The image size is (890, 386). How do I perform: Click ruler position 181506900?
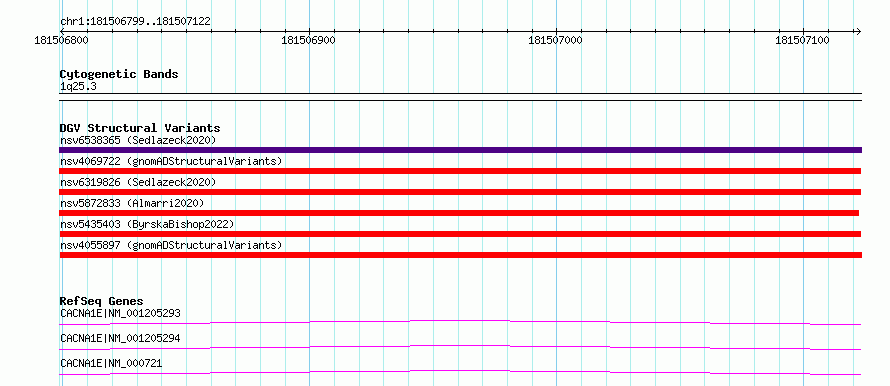[308, 40]
